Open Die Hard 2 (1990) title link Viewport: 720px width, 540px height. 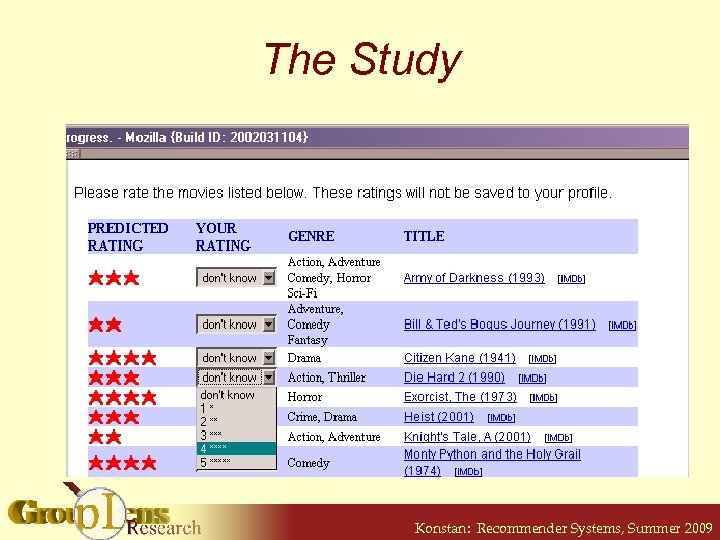pyautogui.click(x=454, y=377)
